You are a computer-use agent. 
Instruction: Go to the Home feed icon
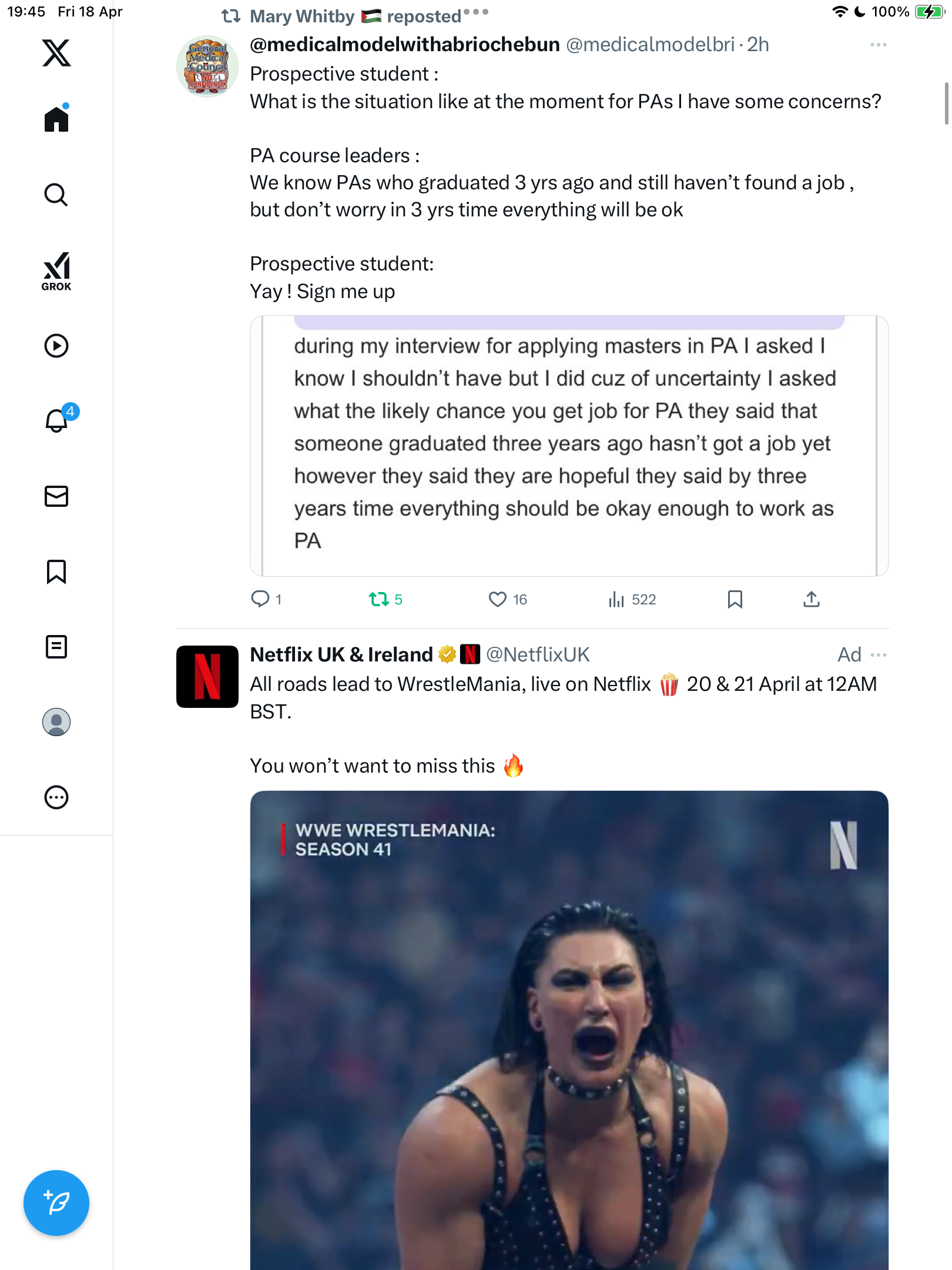[56, 118]
